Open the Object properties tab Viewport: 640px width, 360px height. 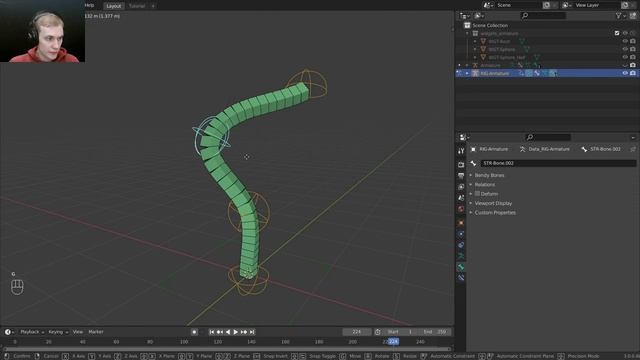[x=461, y=223]
